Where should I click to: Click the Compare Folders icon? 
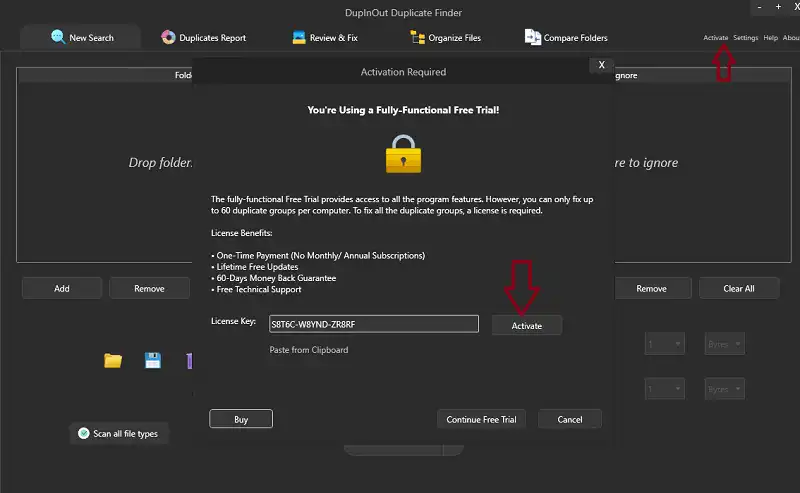coord(533,38)
